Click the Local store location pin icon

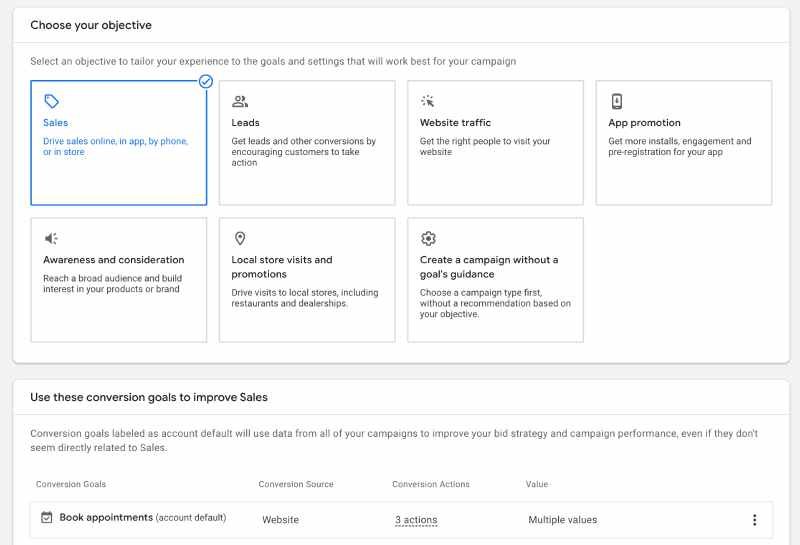(x=240, y=238)
